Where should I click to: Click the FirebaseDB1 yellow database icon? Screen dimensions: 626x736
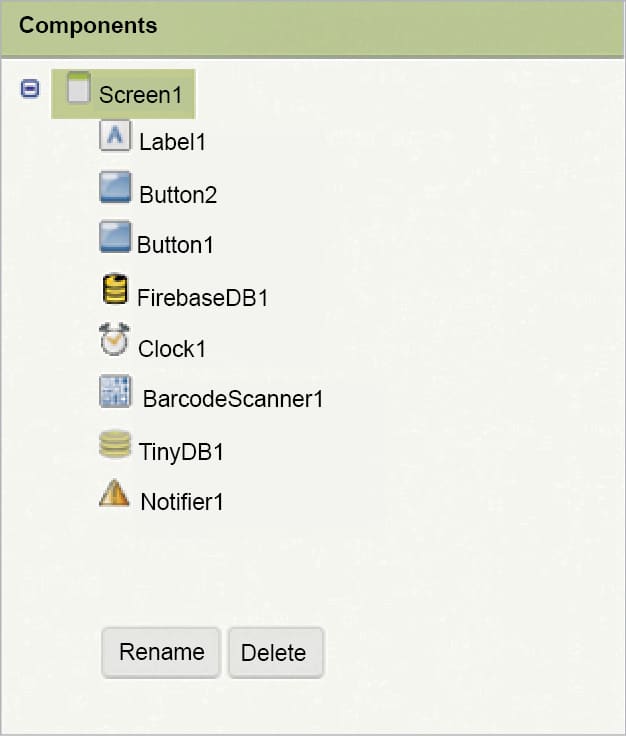click(115, 289)
